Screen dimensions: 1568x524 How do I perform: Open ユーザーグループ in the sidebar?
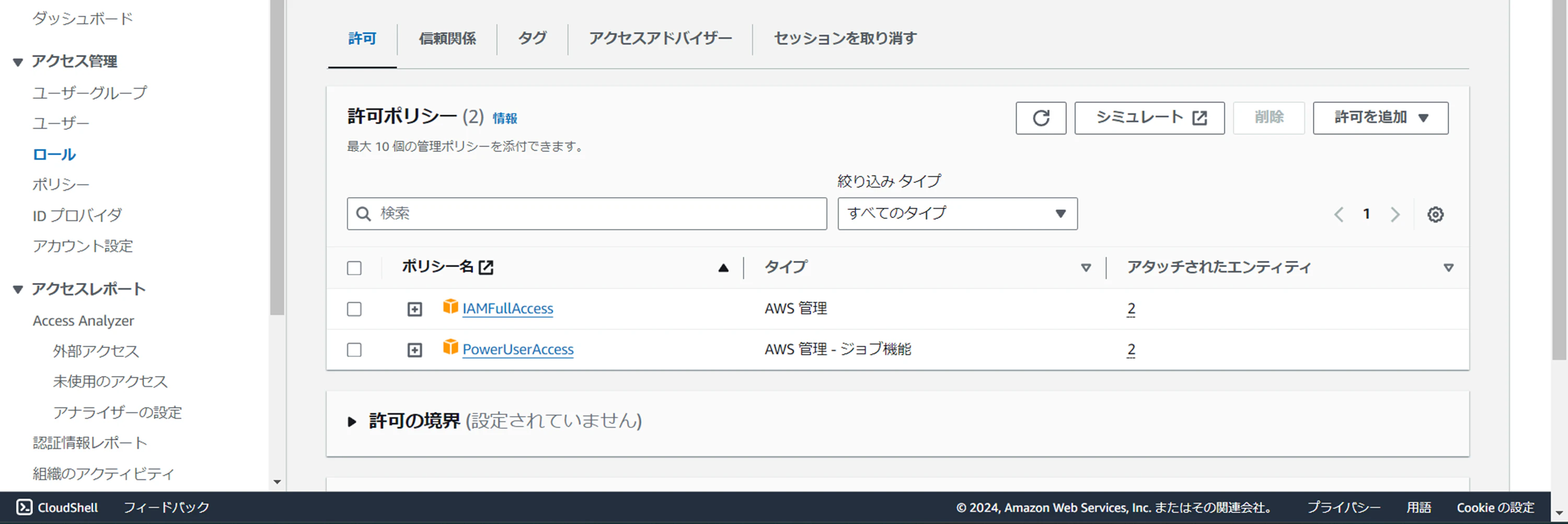pyautogui.click(x=89, y=93)
